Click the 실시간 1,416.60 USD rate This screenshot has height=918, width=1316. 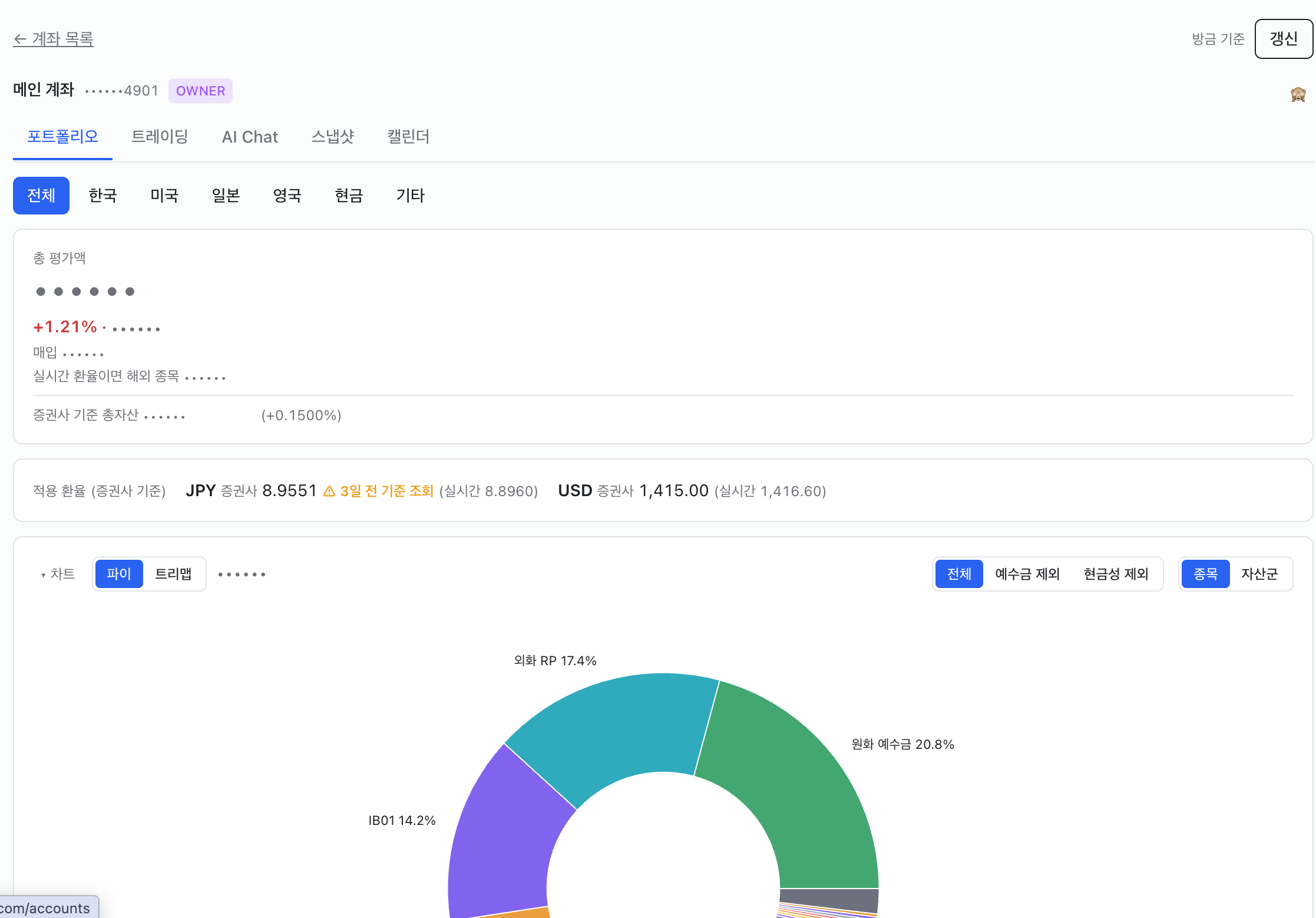770,491
